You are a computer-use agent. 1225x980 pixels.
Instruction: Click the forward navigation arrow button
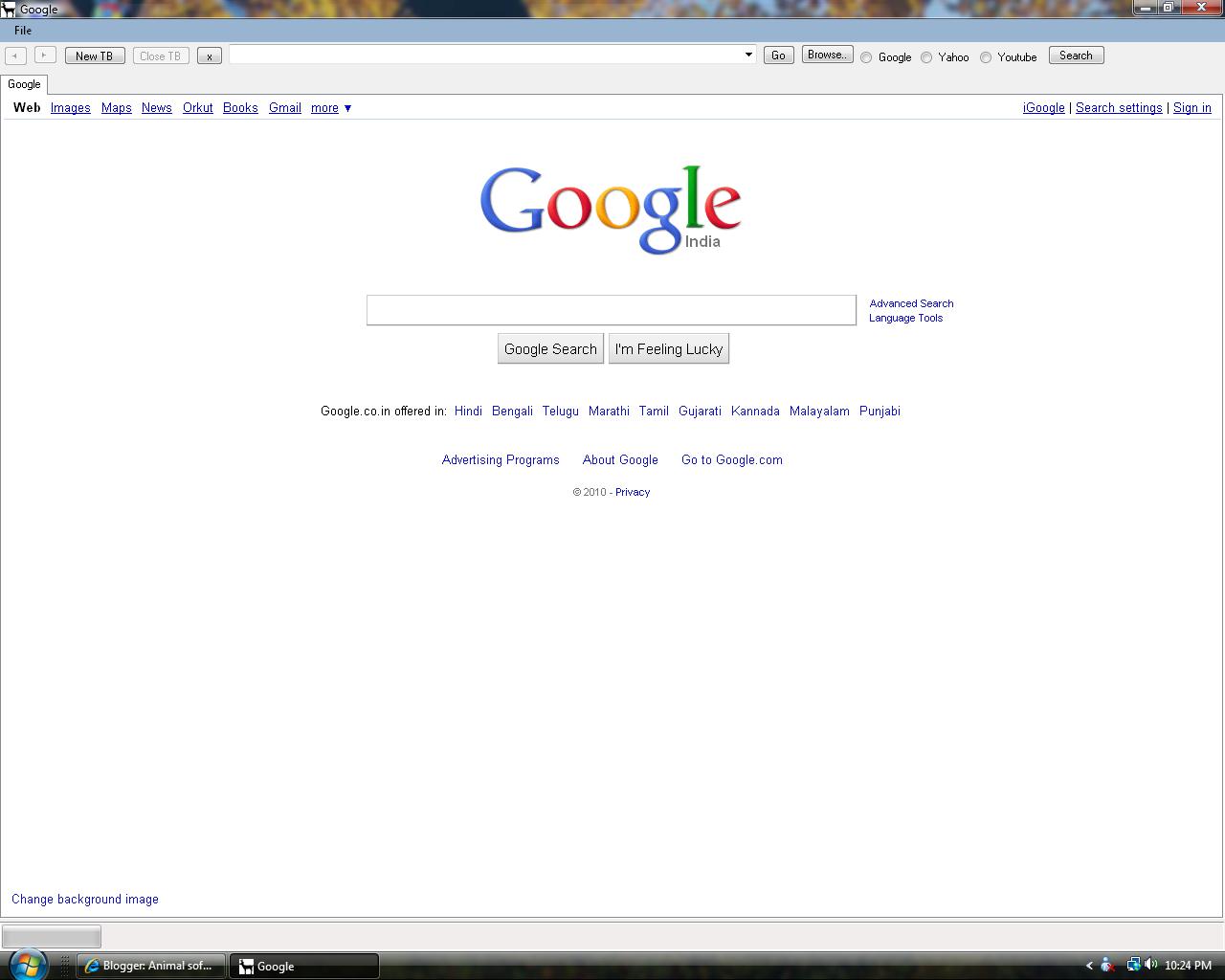tap(45, 56)
